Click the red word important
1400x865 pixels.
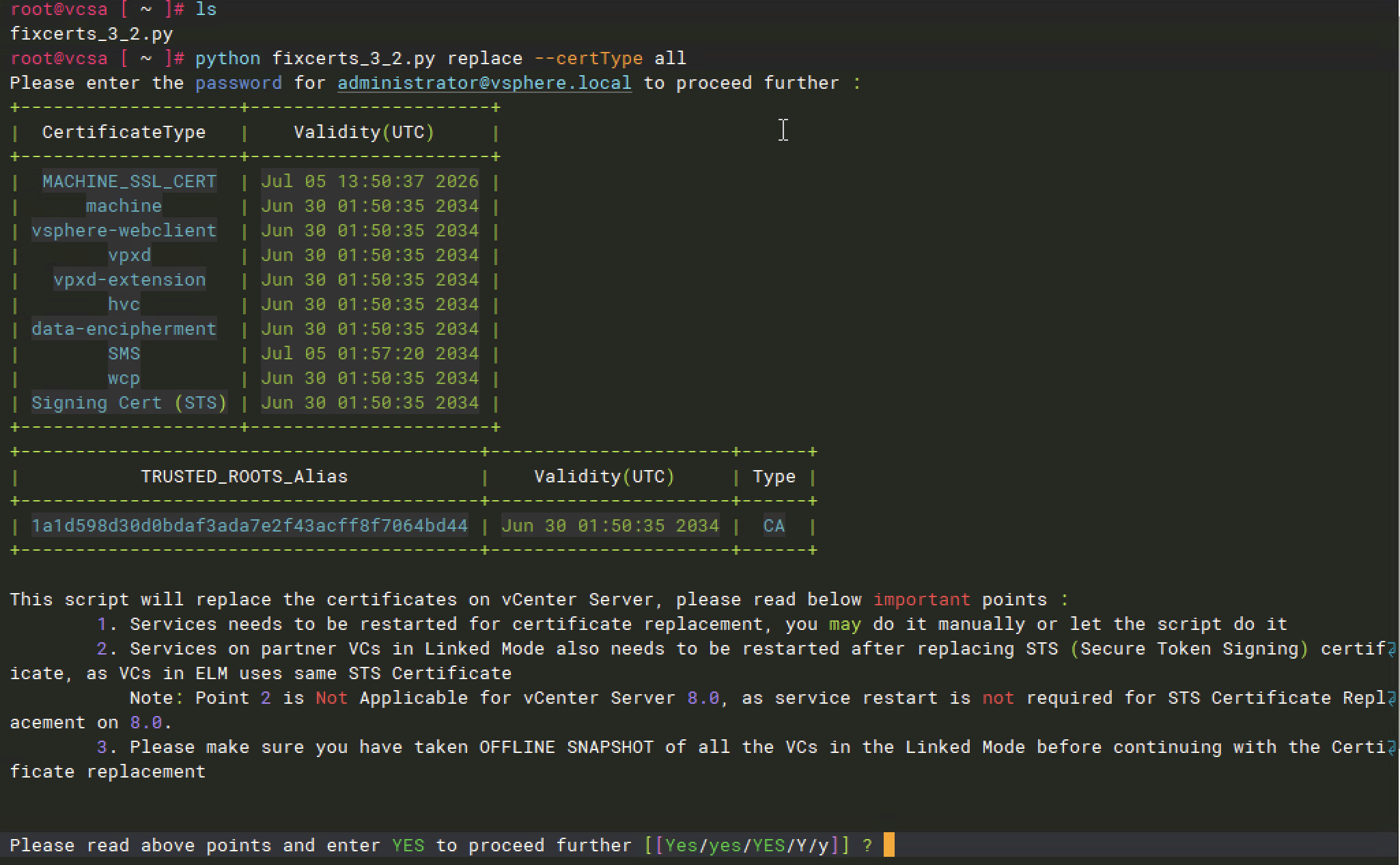click(x=921, y=600)
